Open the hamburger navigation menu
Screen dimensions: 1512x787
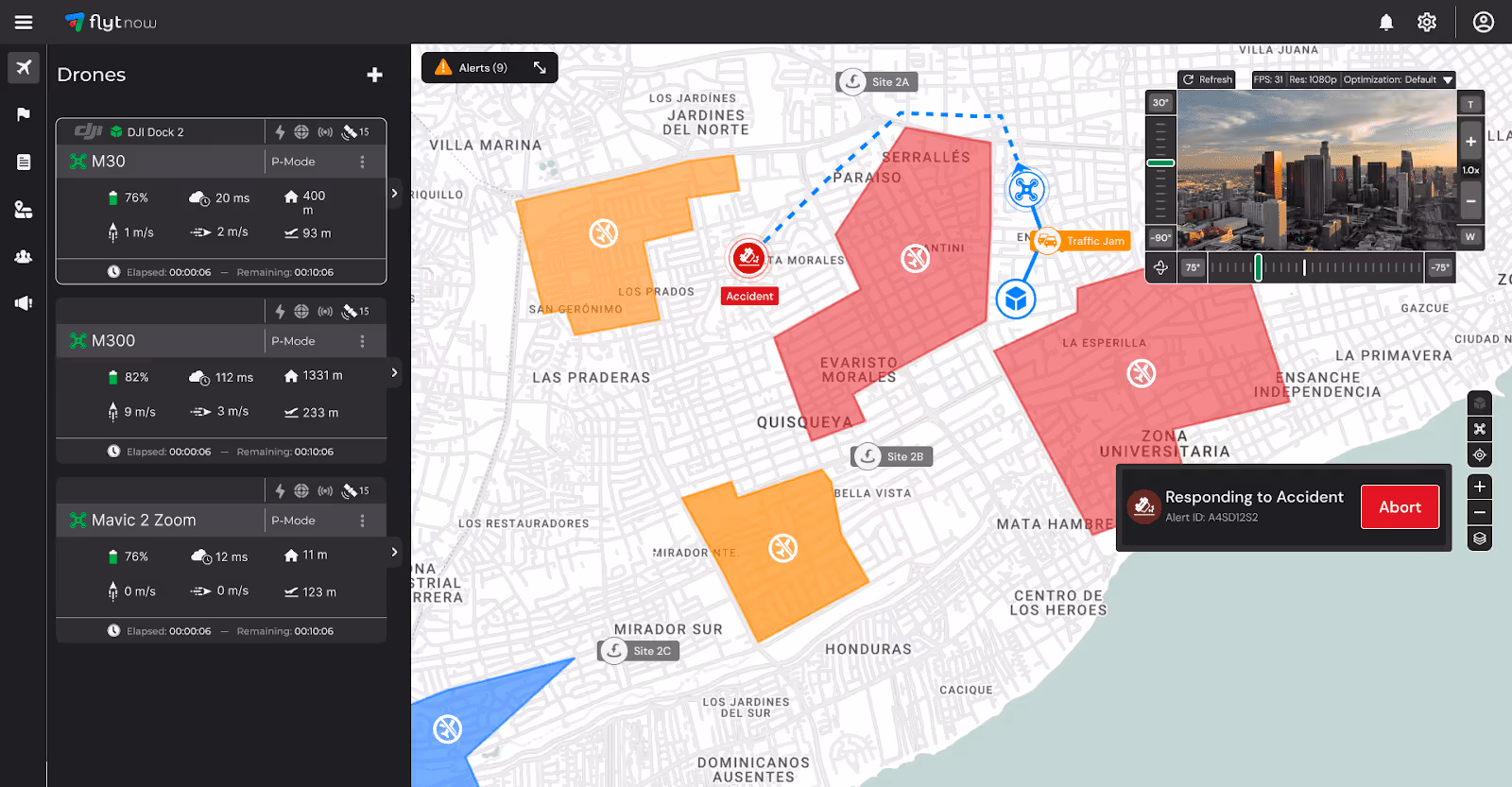pos(24,22)
